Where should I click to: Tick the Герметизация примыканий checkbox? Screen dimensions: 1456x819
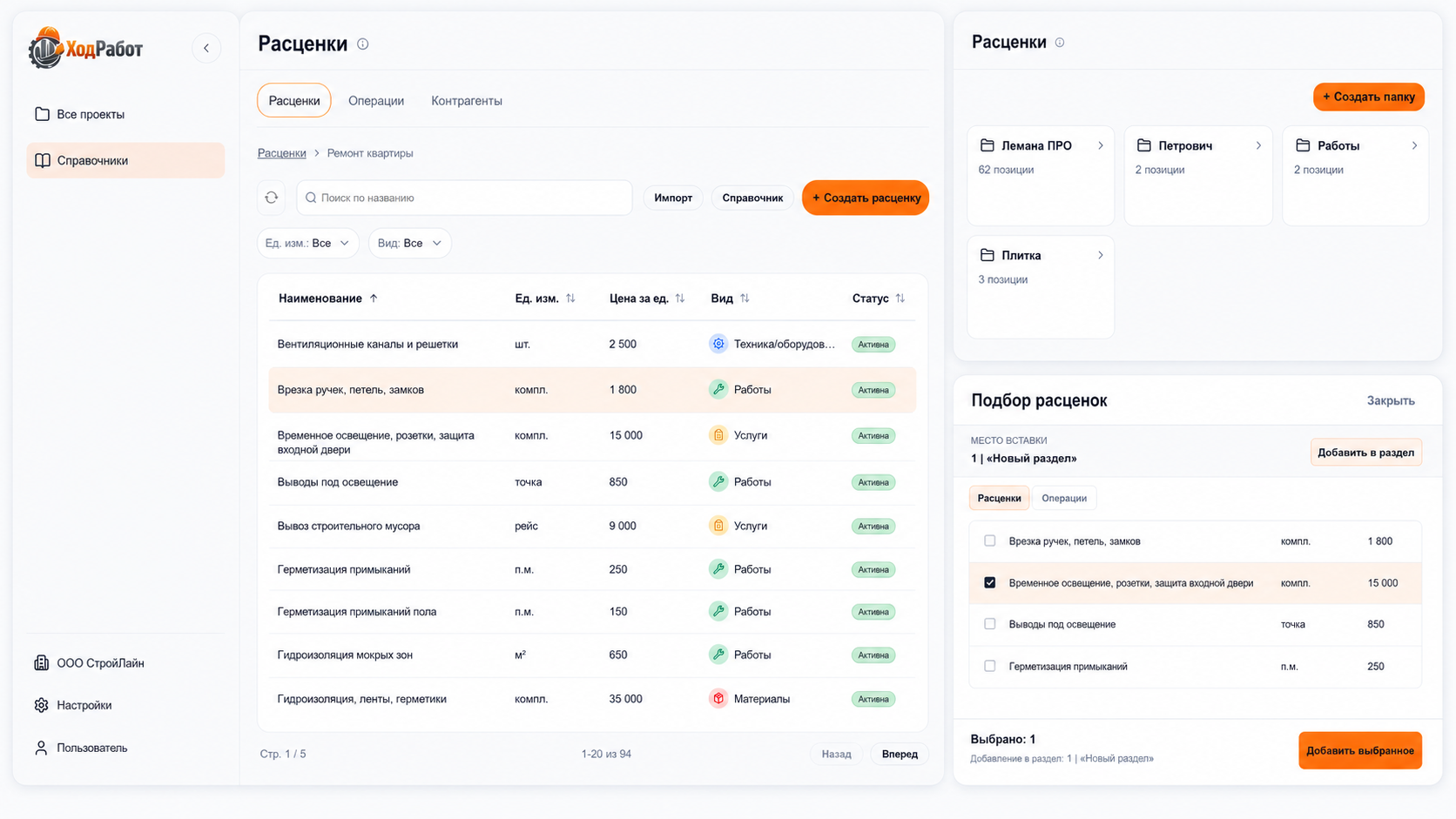(x=990, y=666)
